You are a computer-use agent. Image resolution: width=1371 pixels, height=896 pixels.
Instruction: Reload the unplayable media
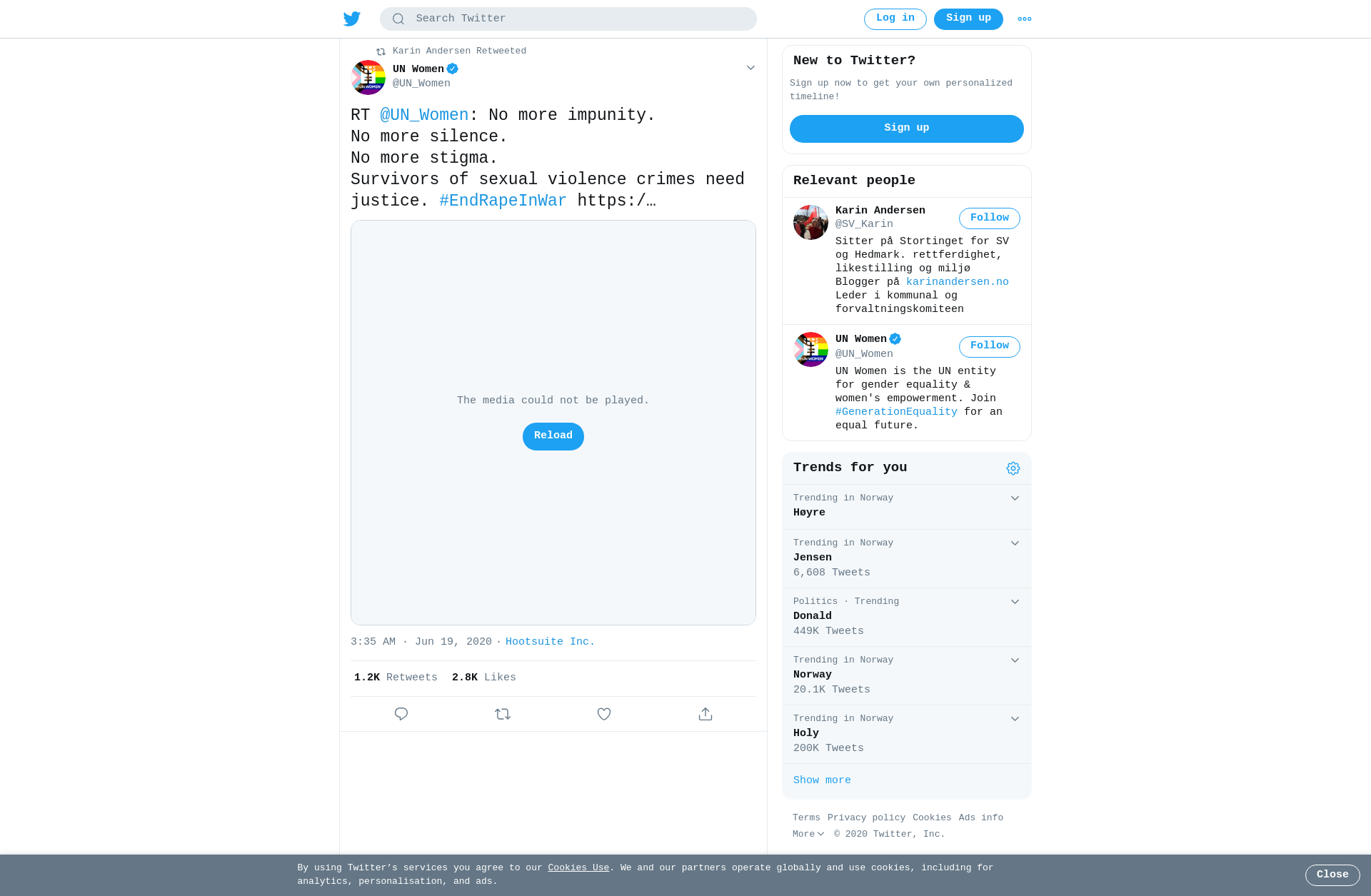click(x=553, y=436)
